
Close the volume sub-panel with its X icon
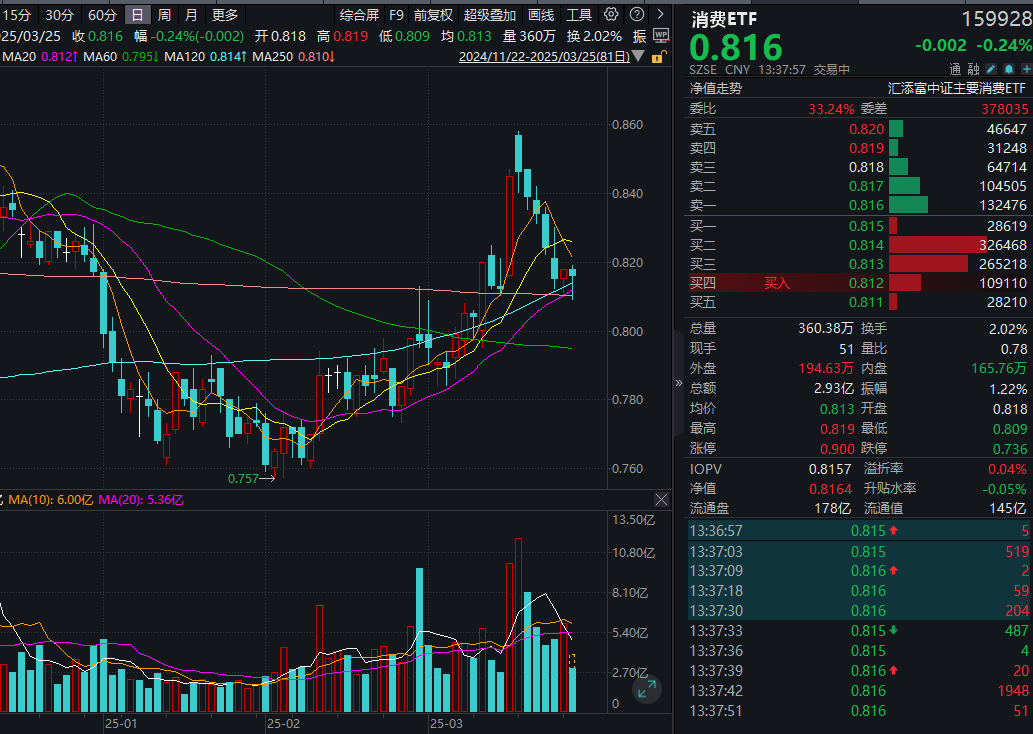tap(661, 499)
